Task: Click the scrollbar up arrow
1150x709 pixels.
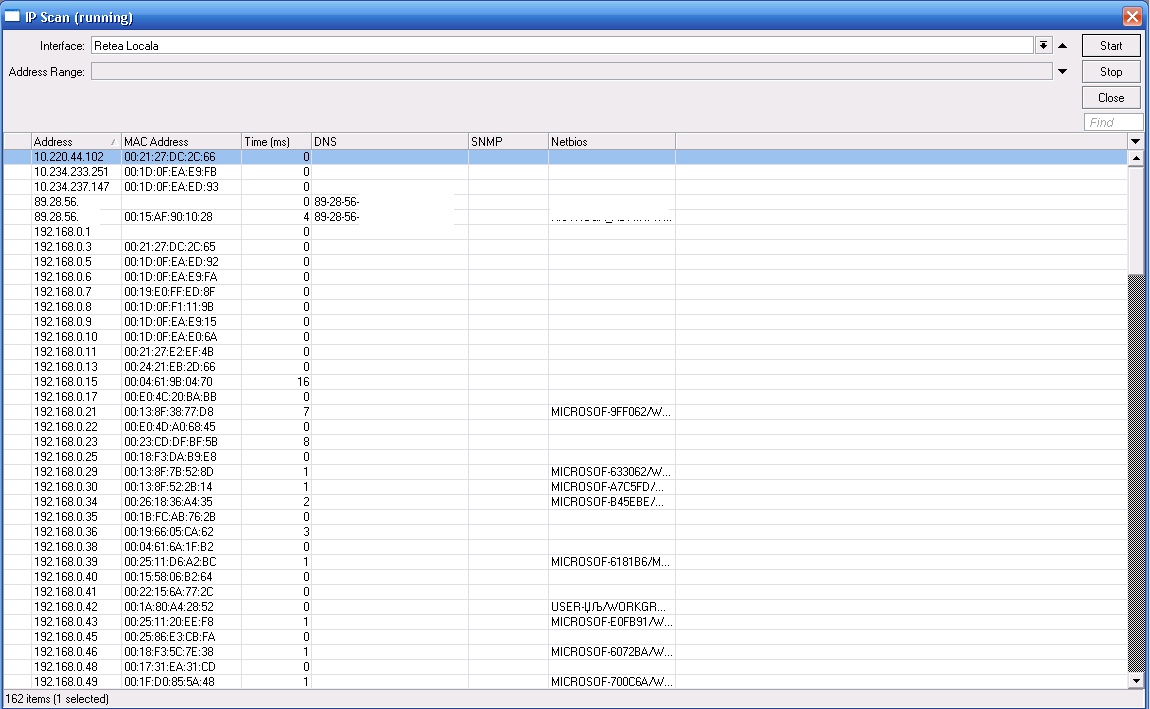Action: pyautogui.click(x=1135, y=158)
